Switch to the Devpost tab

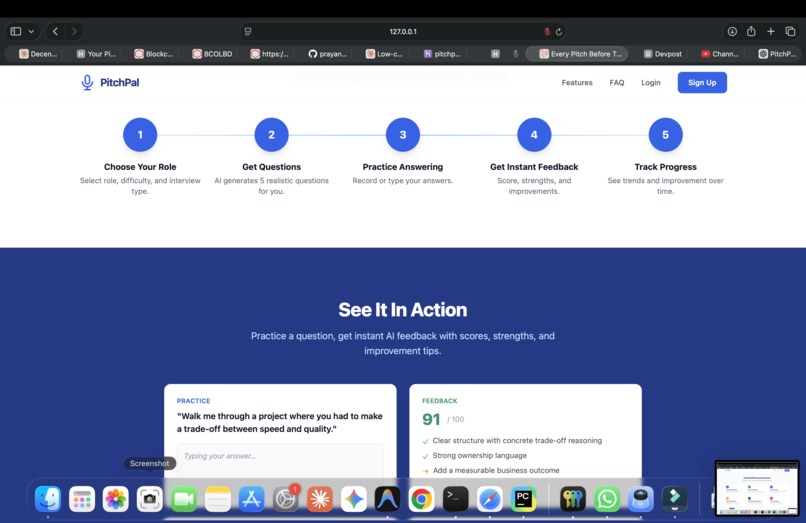pos(663,53)
